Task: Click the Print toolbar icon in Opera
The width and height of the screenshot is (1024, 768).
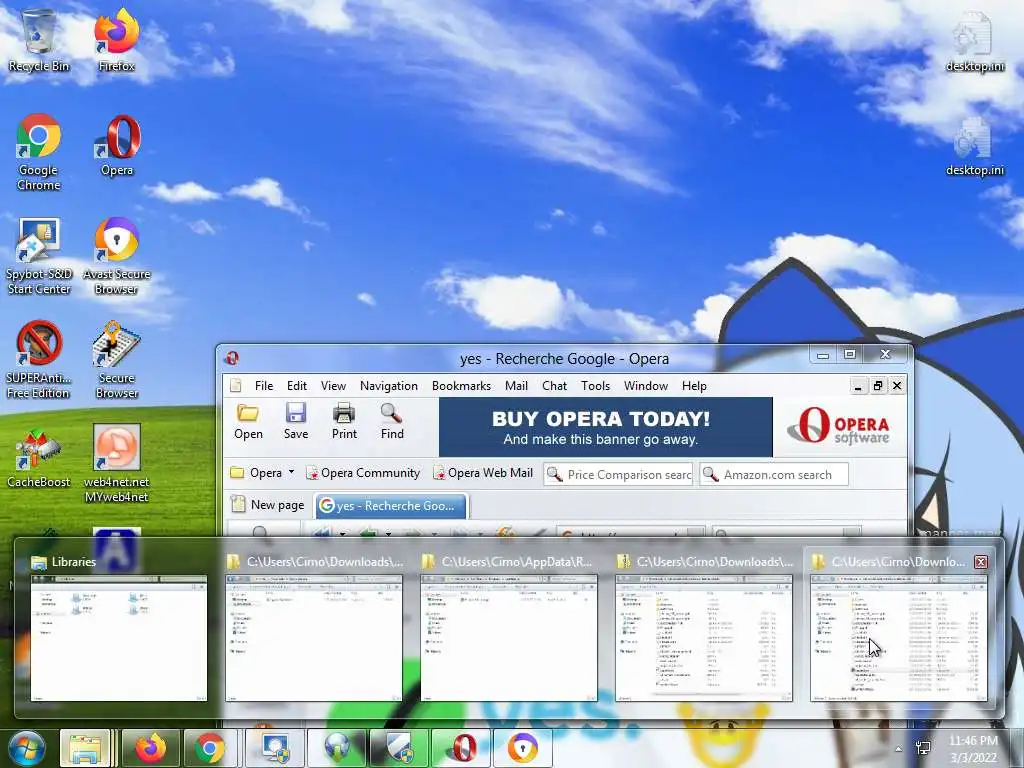Action: 344,421
